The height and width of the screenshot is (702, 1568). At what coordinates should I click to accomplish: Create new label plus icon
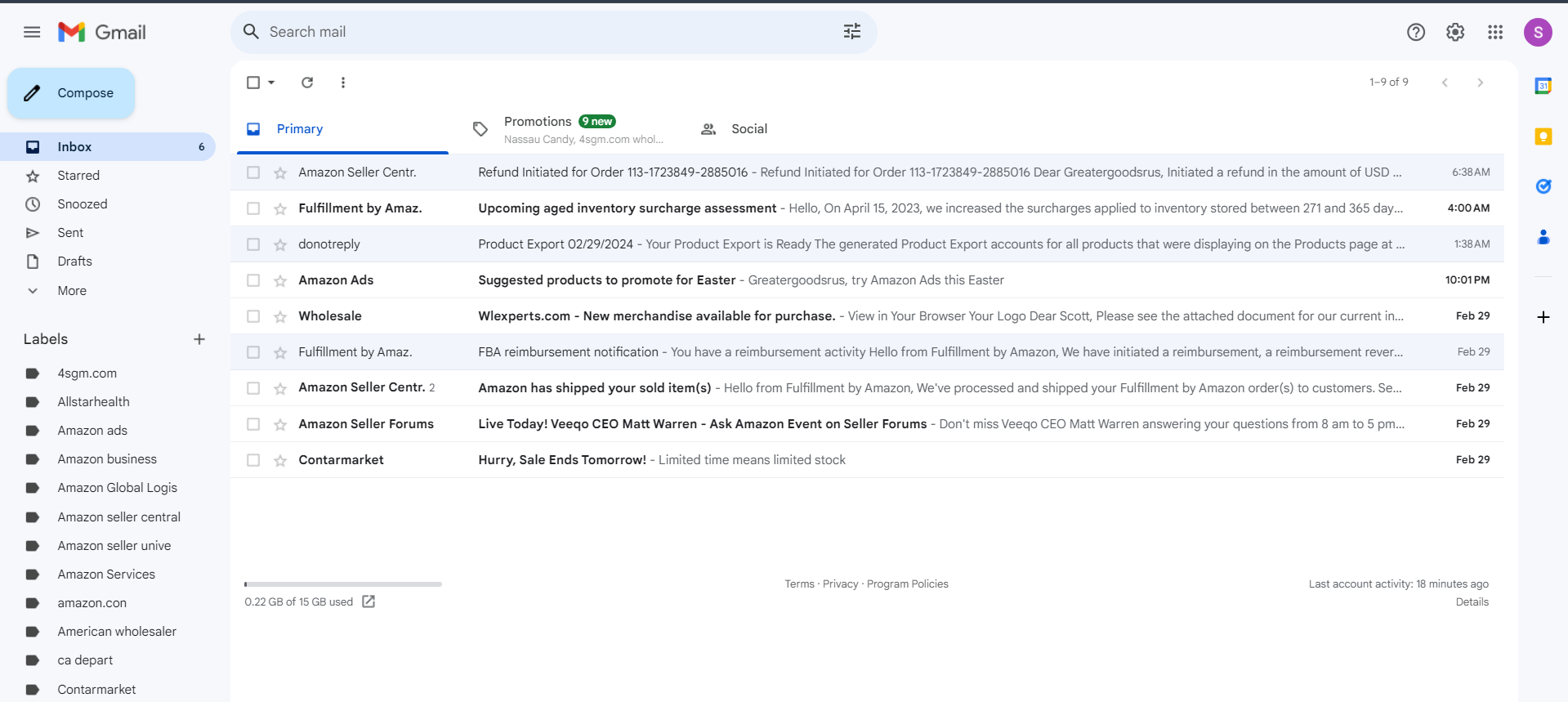coord(199,339)
